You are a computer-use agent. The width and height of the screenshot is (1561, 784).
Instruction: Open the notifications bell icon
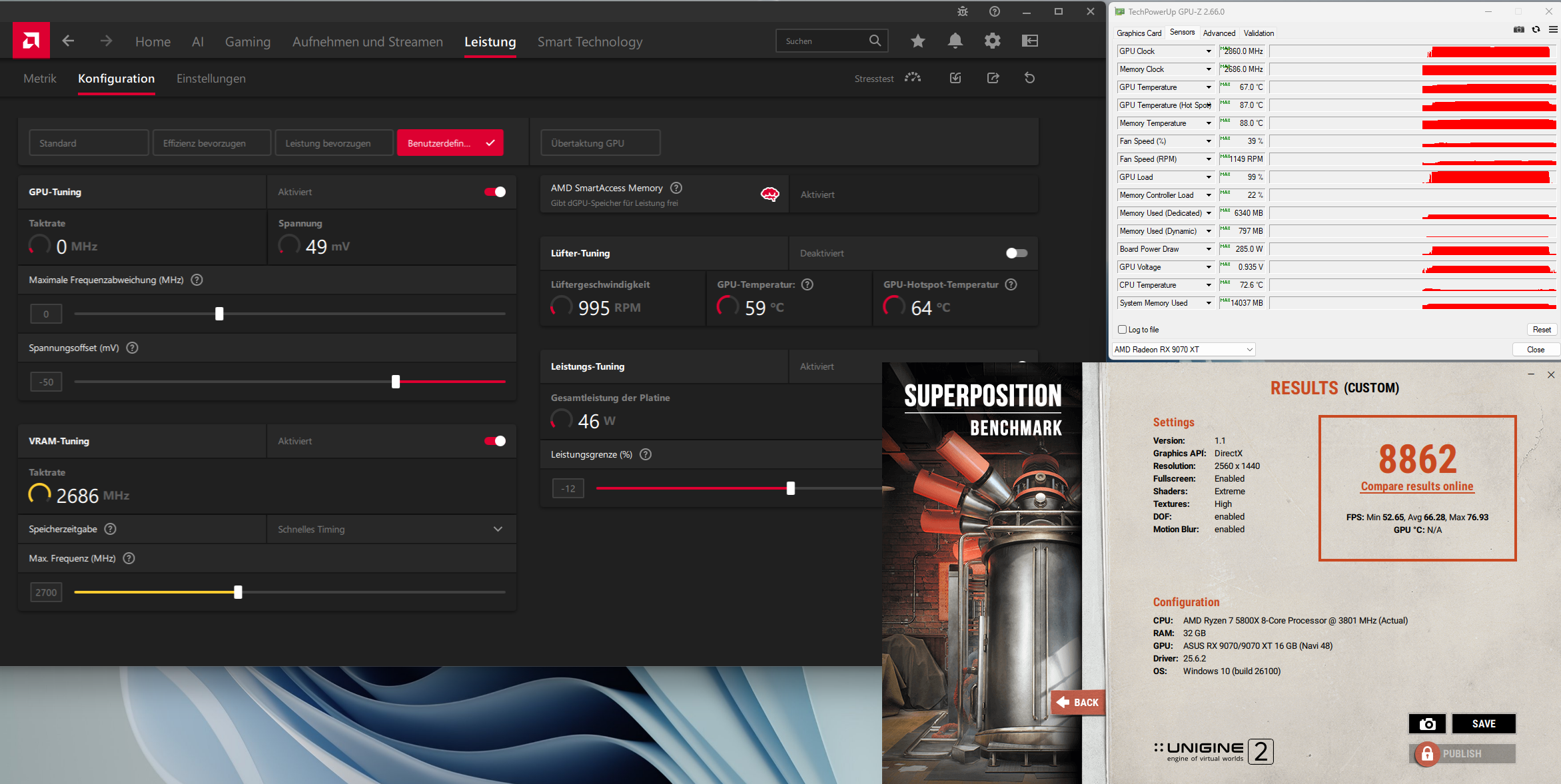pos(955,41)
